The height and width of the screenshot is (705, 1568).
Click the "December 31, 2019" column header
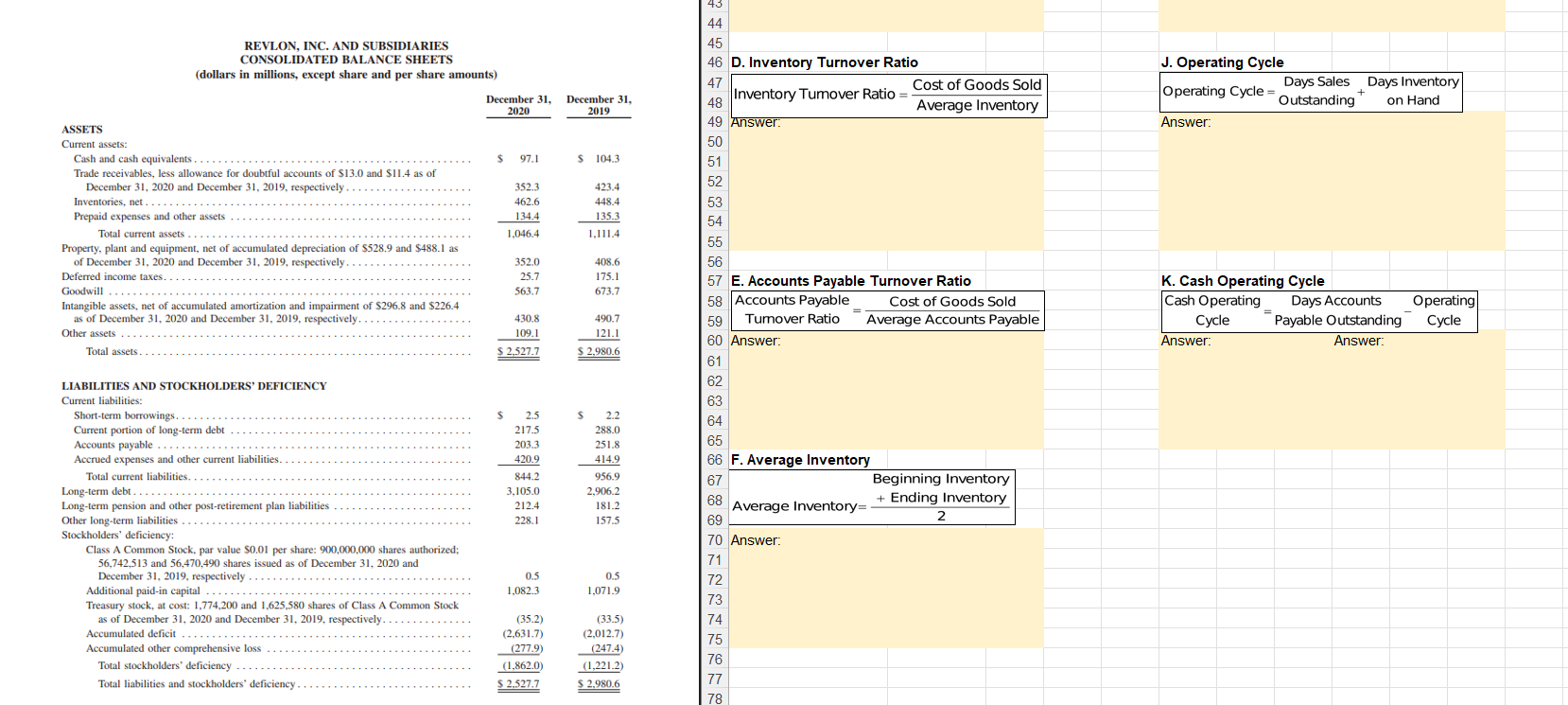[x=599, y=105]
